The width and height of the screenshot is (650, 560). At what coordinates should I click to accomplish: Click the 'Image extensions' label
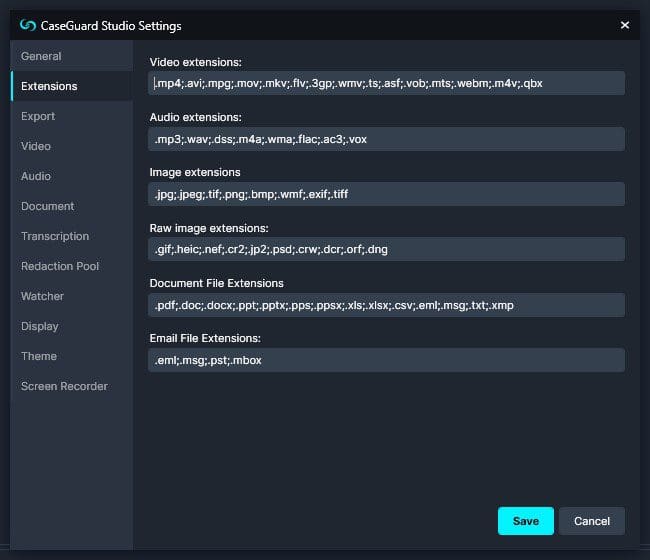tap(195, 172)
